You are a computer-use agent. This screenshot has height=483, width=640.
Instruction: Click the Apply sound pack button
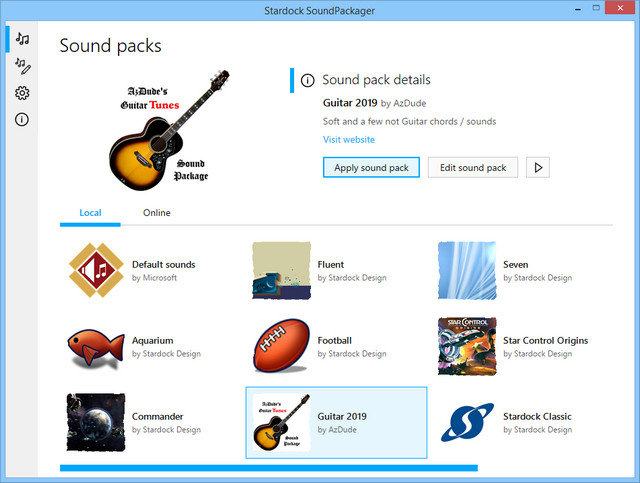click(x=371, y=167)
